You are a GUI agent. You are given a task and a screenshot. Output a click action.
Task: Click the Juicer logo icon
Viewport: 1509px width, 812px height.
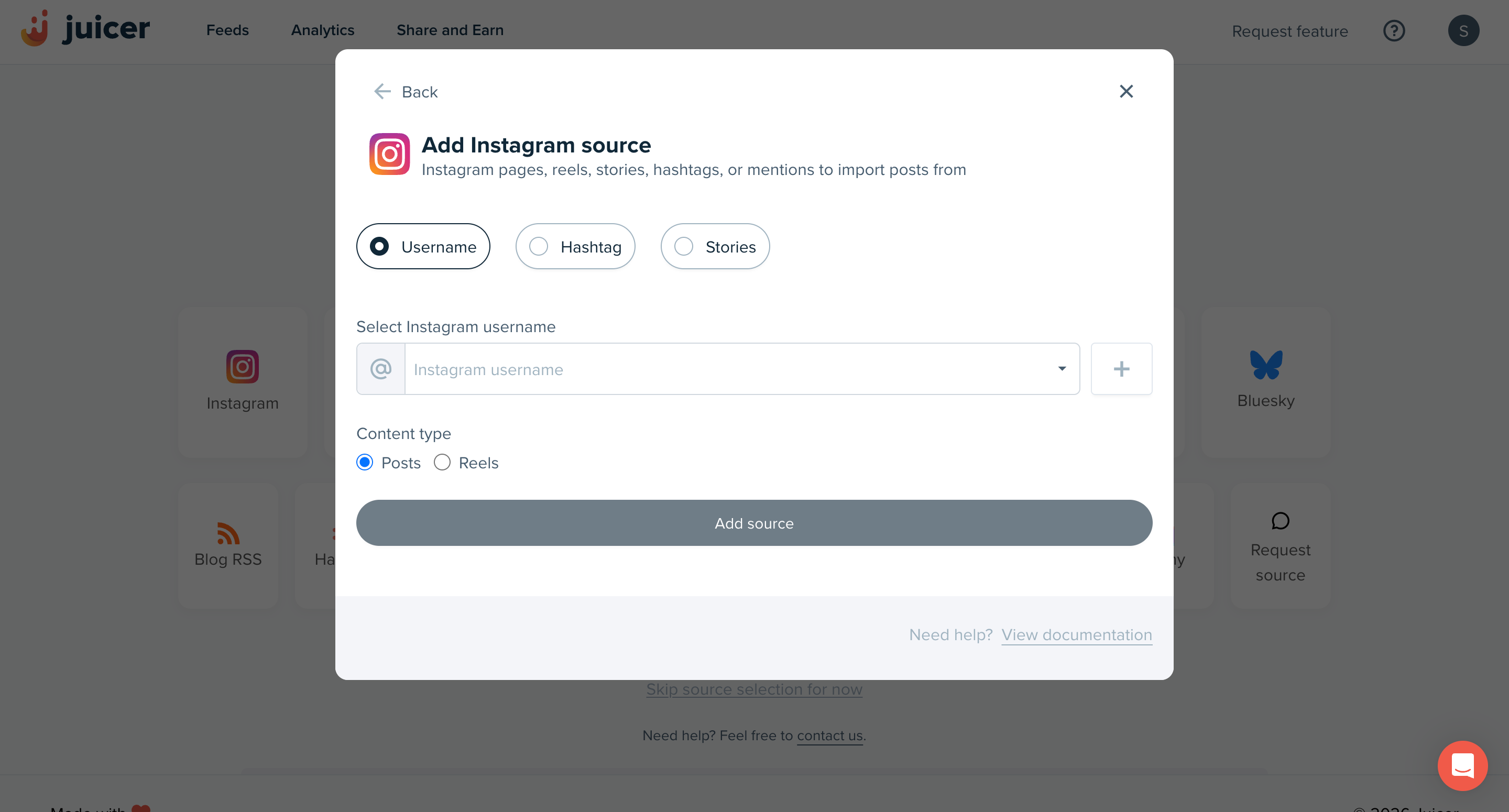click(x=35, y=28)
